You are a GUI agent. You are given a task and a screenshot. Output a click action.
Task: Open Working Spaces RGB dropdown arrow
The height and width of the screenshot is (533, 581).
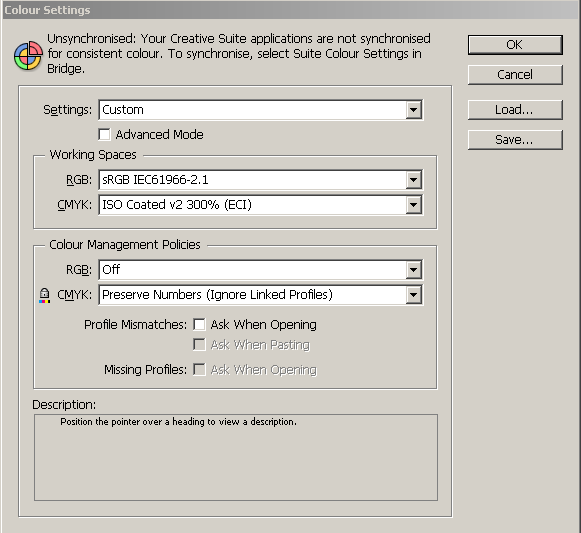(x=414, y=180)
